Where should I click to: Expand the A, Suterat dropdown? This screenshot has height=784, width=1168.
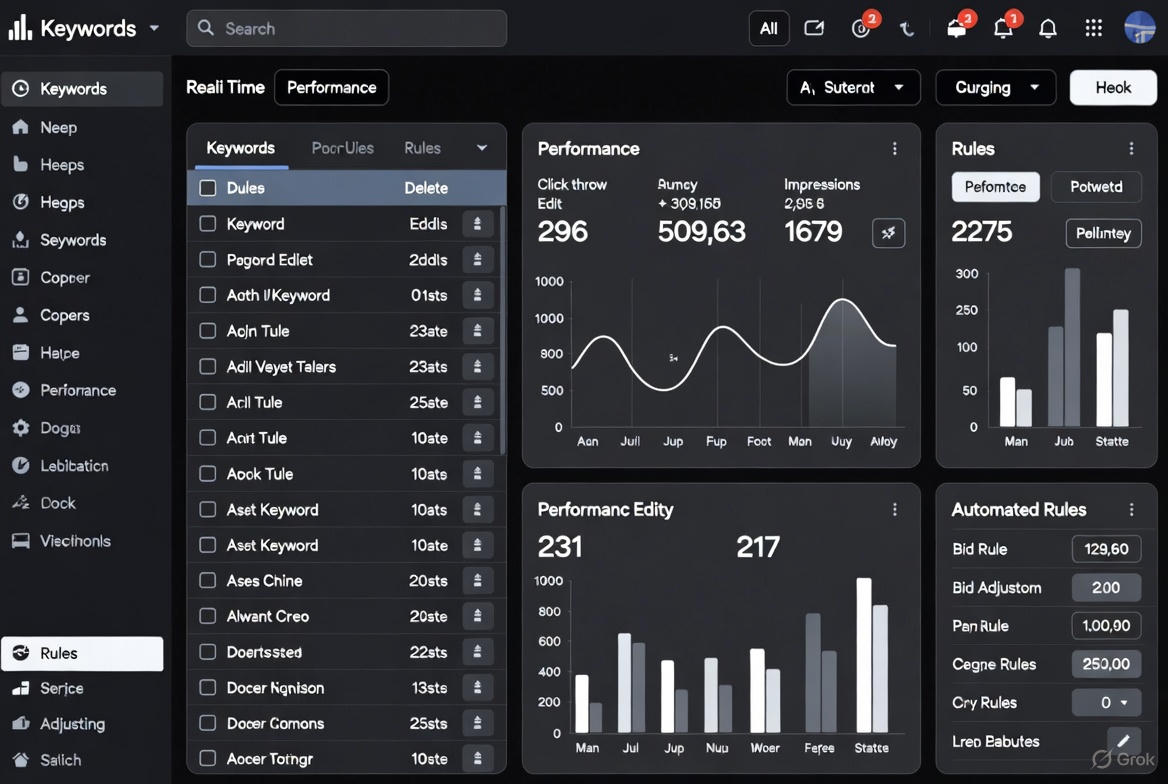[x=852, y=88]
